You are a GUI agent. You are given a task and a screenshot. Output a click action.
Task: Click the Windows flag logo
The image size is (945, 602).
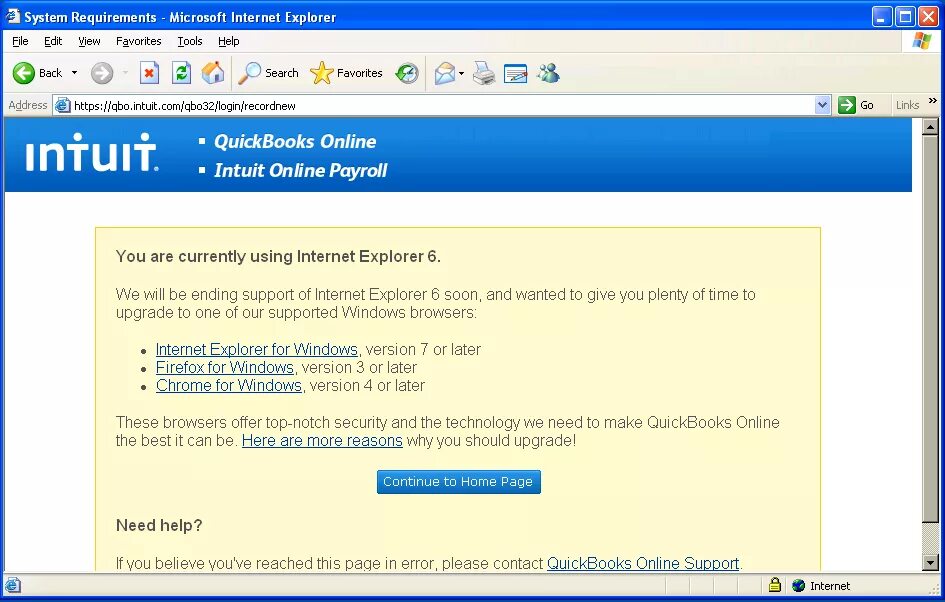coord(921,42)
